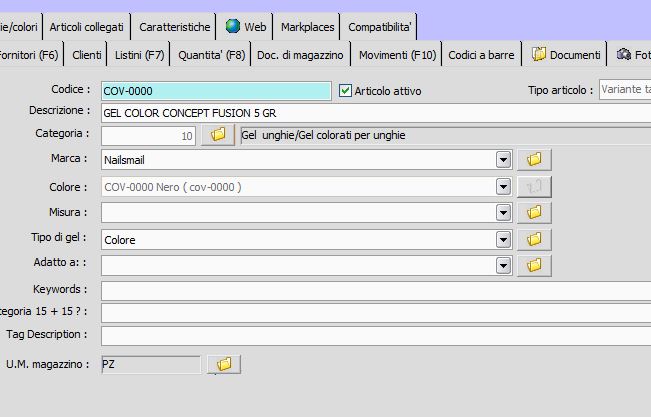Expand the Colore dropdown arrow
This screenshot has width=651, height=417.
tap(503, 186)
